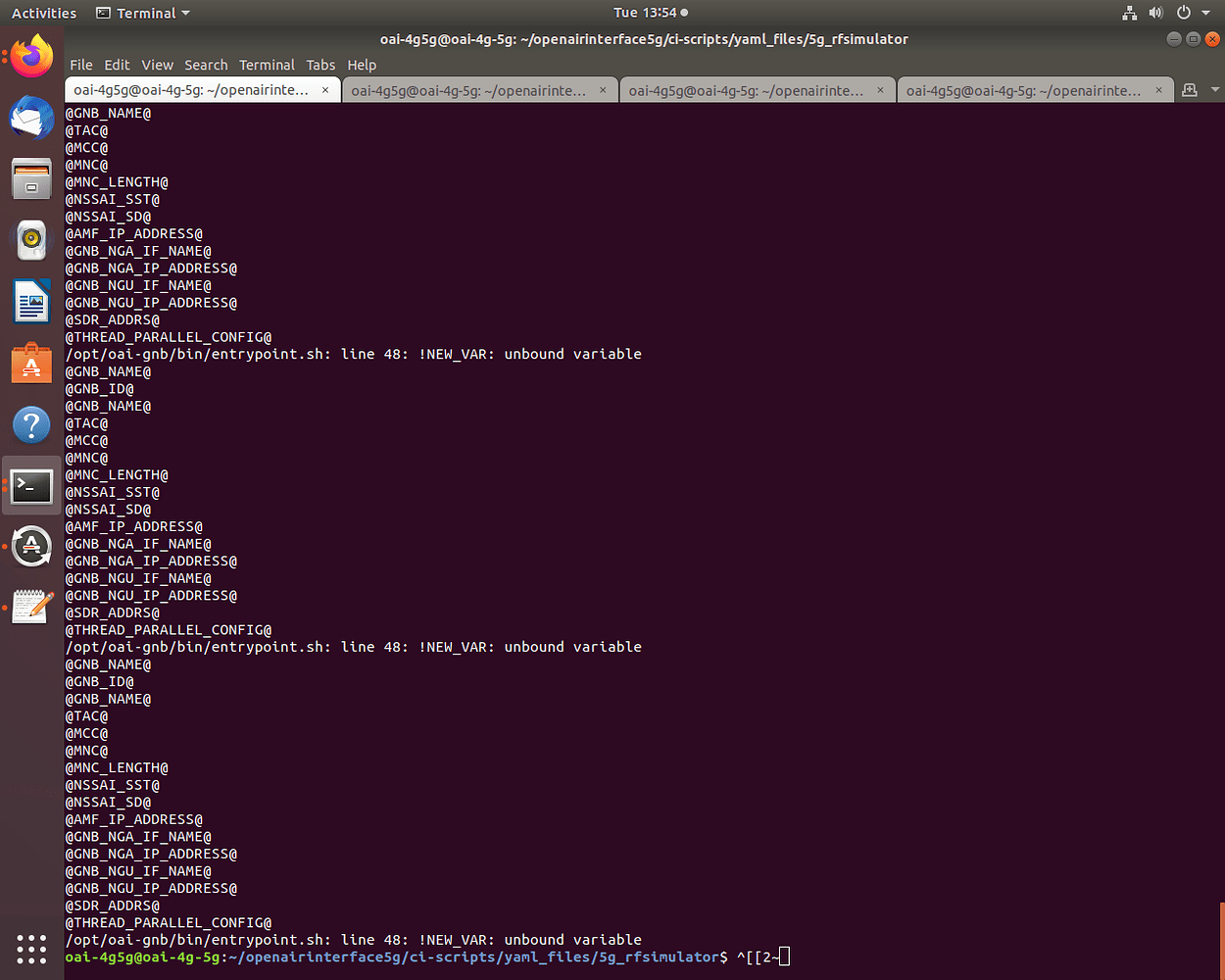Start Rhythmbox music player
This screenshot has width=1225, height=980.
click(31, 240)
